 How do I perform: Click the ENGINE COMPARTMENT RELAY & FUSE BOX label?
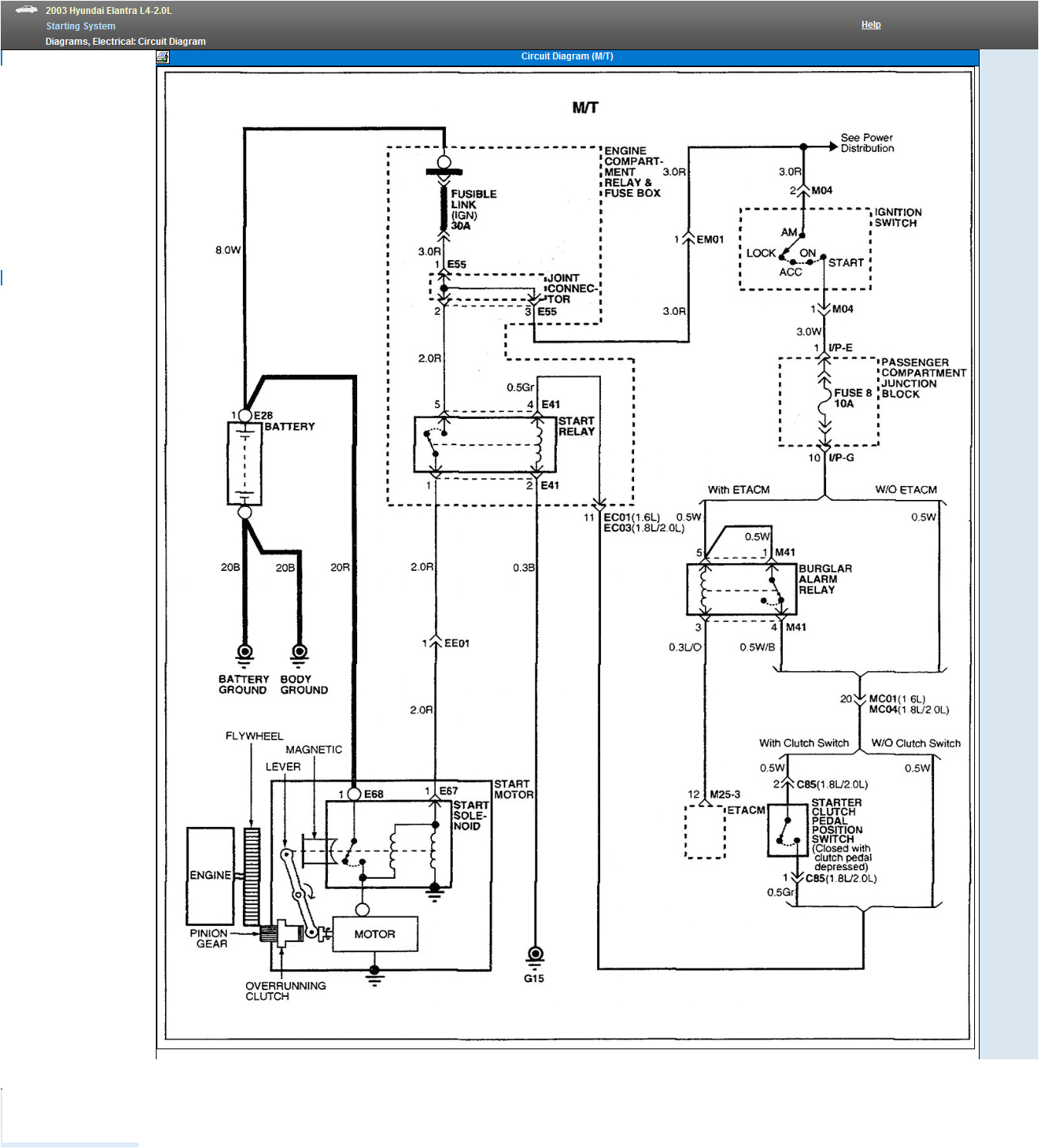click(633, 171)
